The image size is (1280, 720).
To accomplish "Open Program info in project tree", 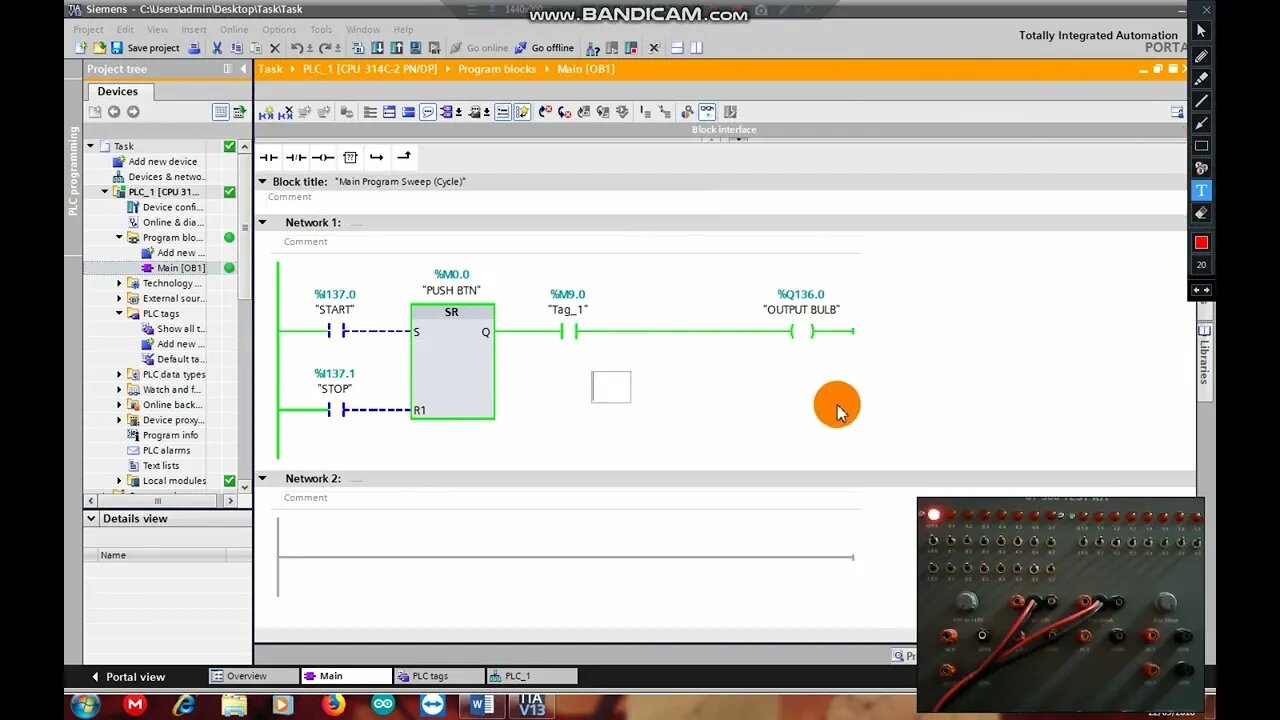I will point(163,435).
